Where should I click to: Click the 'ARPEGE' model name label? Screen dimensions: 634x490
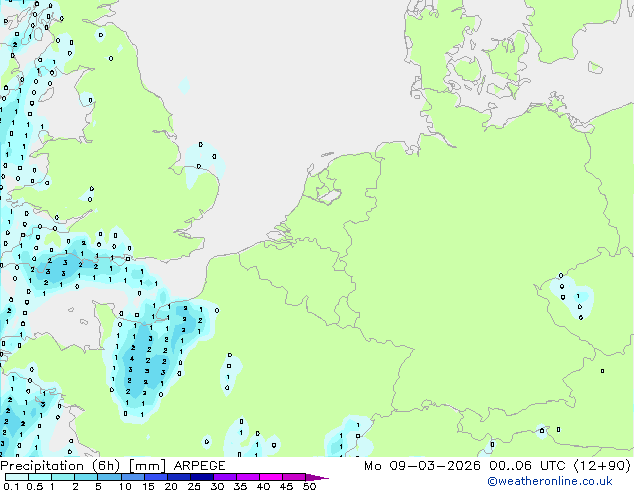click(199, 466)
